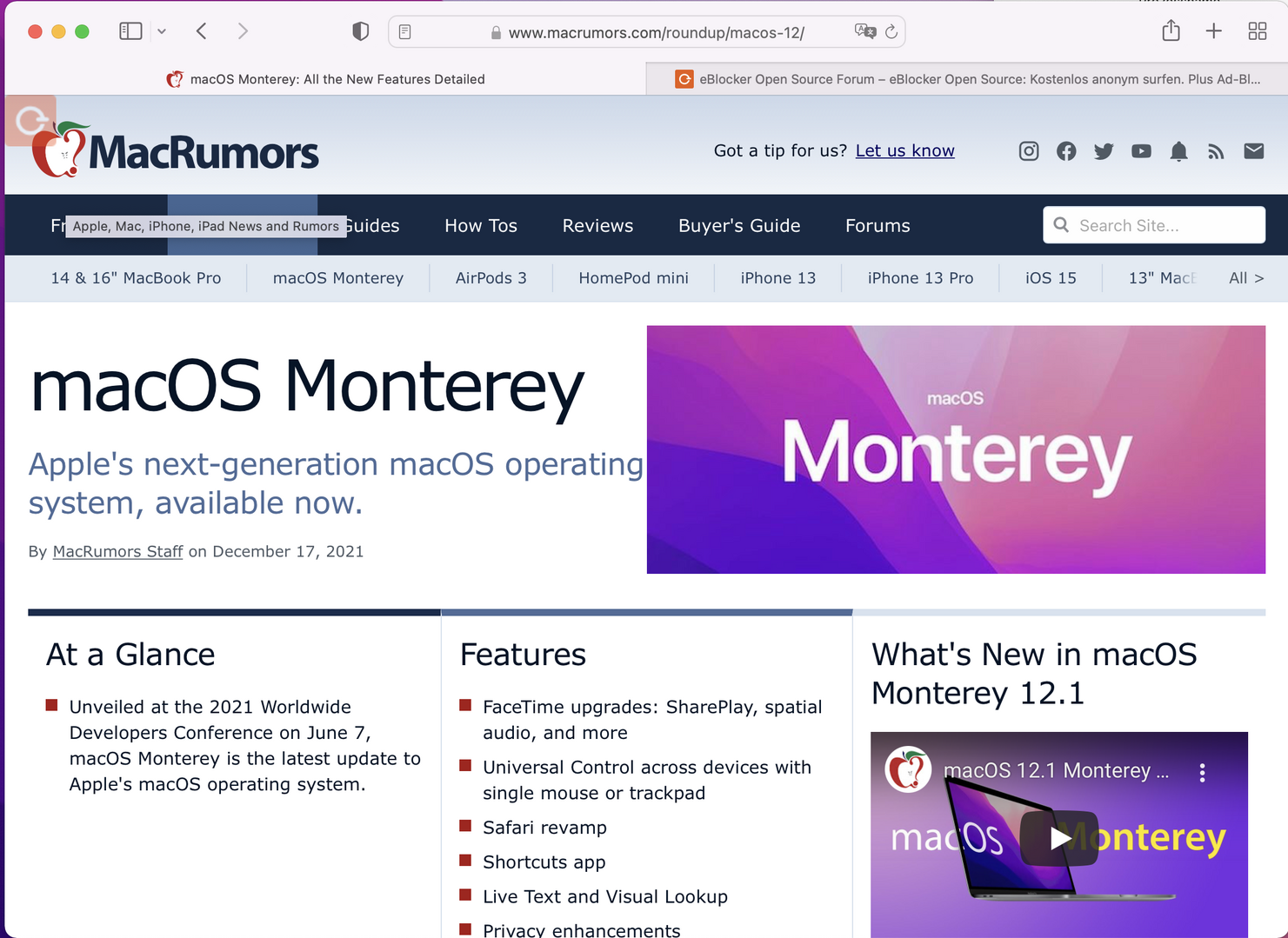Image resolution: width=1288 pixels, height=938 pixels.
Task: Click the 'macOS Monterey' page title
Action: tap(306, 388)
